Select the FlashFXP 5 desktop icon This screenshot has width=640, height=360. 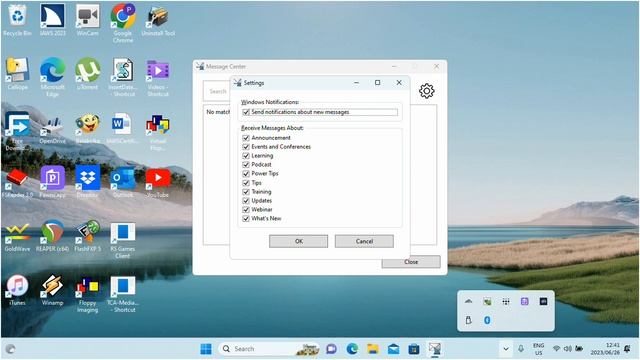(87, 236)
